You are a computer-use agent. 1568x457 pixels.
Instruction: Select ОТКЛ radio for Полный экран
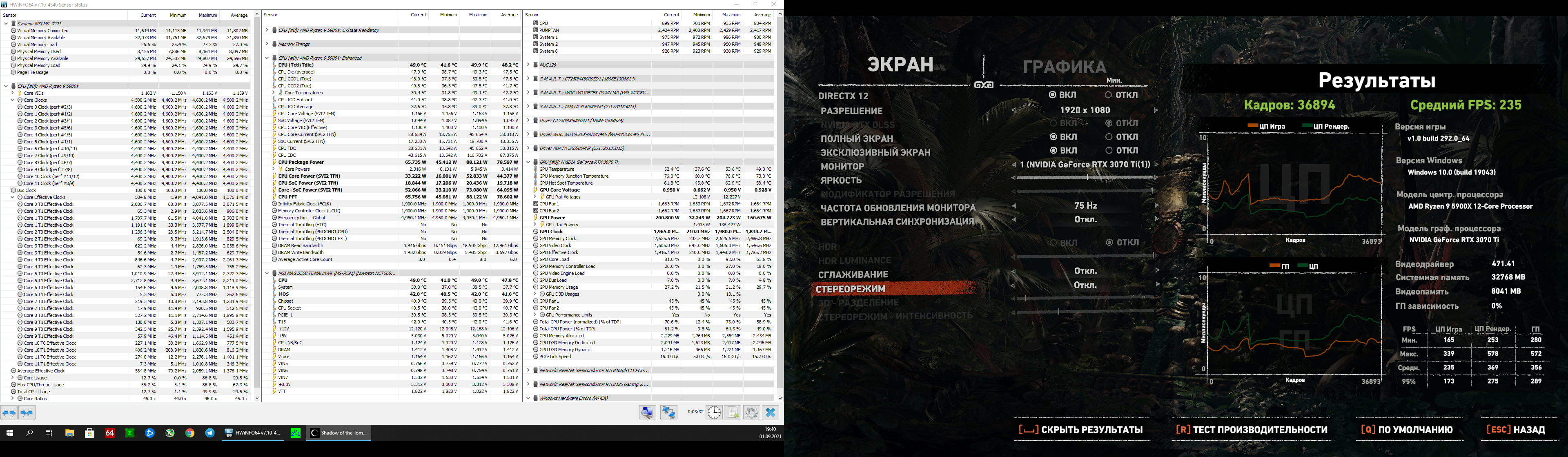pyautogui.click(x=1109, y=137)
